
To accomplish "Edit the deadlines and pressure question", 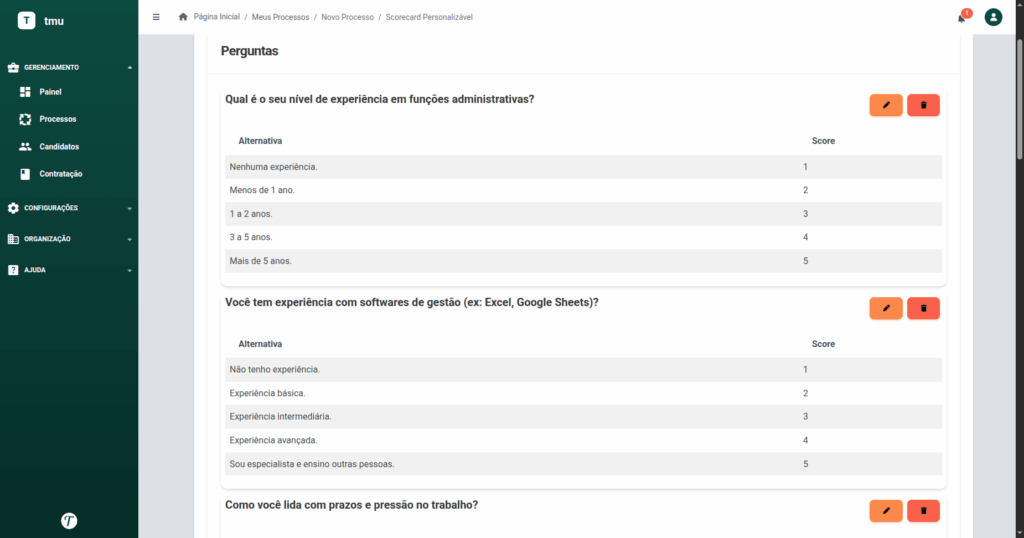I will pyautogui.click(x=886, y=511).
